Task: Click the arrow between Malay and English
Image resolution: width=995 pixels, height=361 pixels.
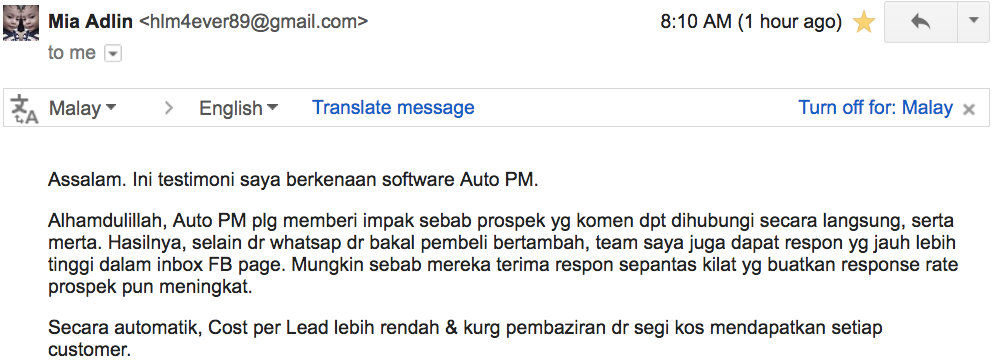Action: tap(168, 108)
